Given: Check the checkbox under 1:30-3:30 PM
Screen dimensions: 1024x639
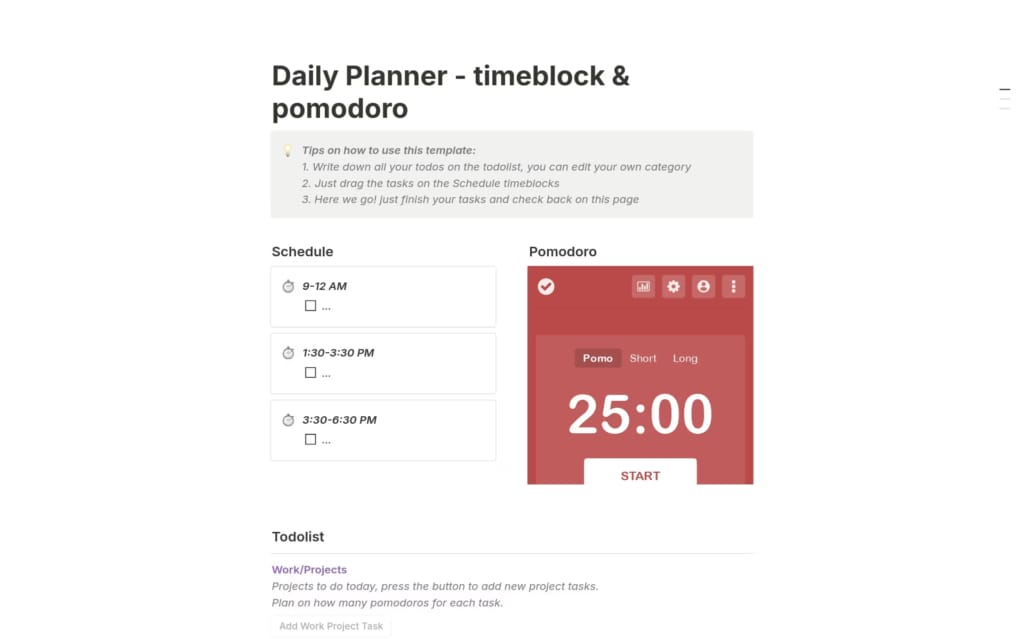Looking at the screenshot, I should pos(311,372).
